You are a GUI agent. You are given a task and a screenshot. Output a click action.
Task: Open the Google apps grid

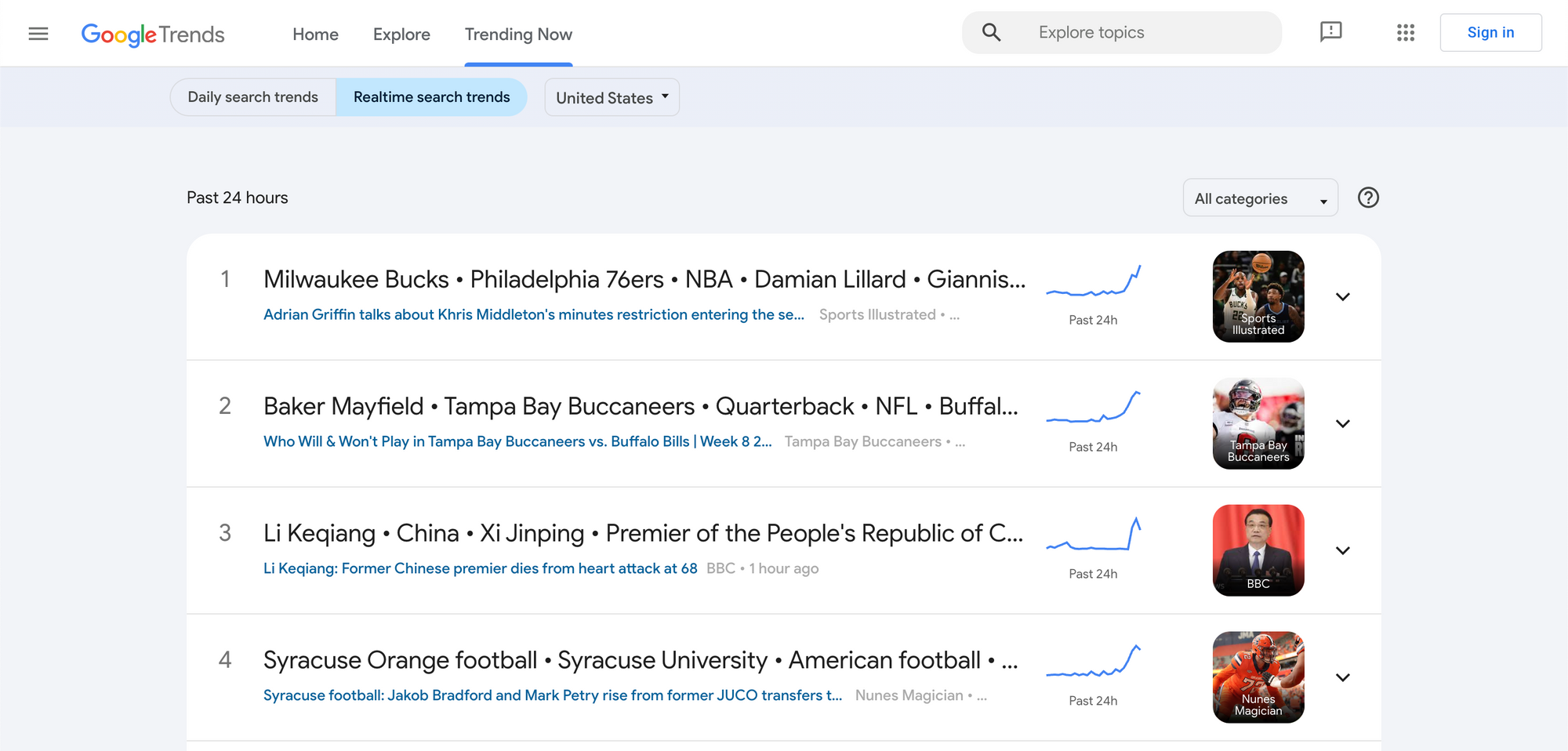point(1405,32)
